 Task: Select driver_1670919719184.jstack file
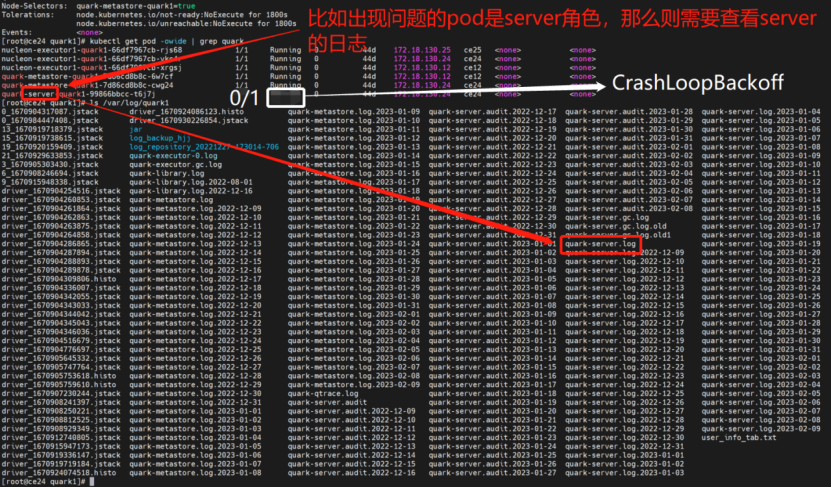pos(61,464)
